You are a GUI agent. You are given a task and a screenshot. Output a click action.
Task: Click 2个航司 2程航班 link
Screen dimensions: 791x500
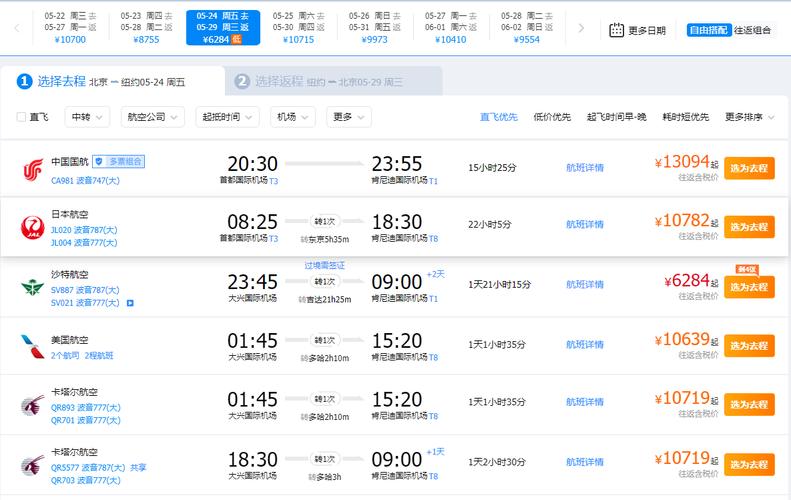(82, 356)
